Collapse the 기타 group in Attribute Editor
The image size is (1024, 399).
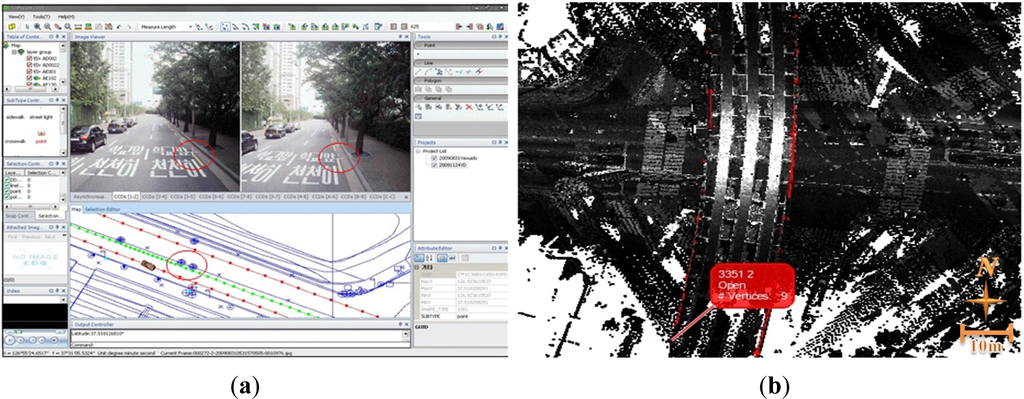417,268
